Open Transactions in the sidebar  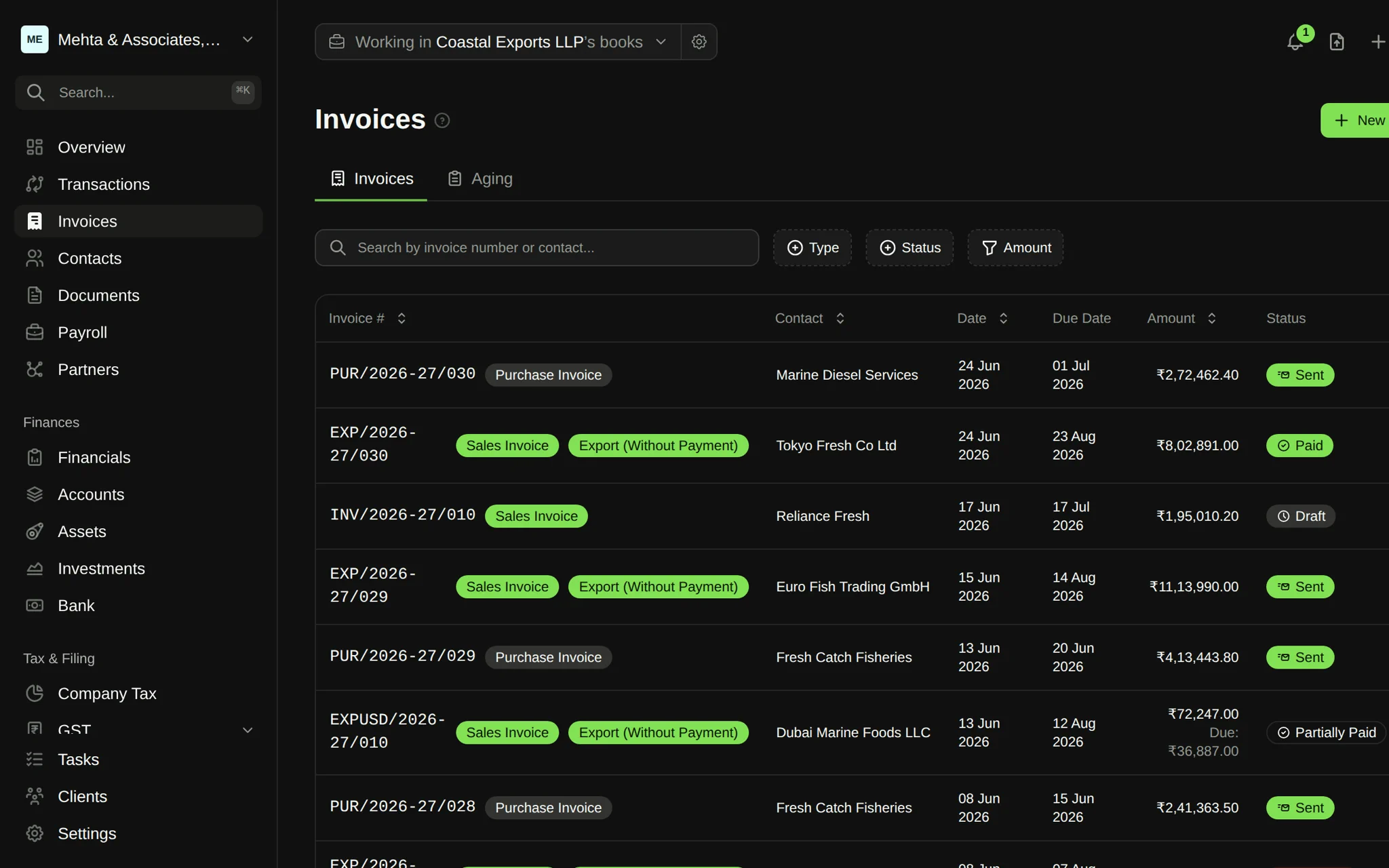(138, 184)
